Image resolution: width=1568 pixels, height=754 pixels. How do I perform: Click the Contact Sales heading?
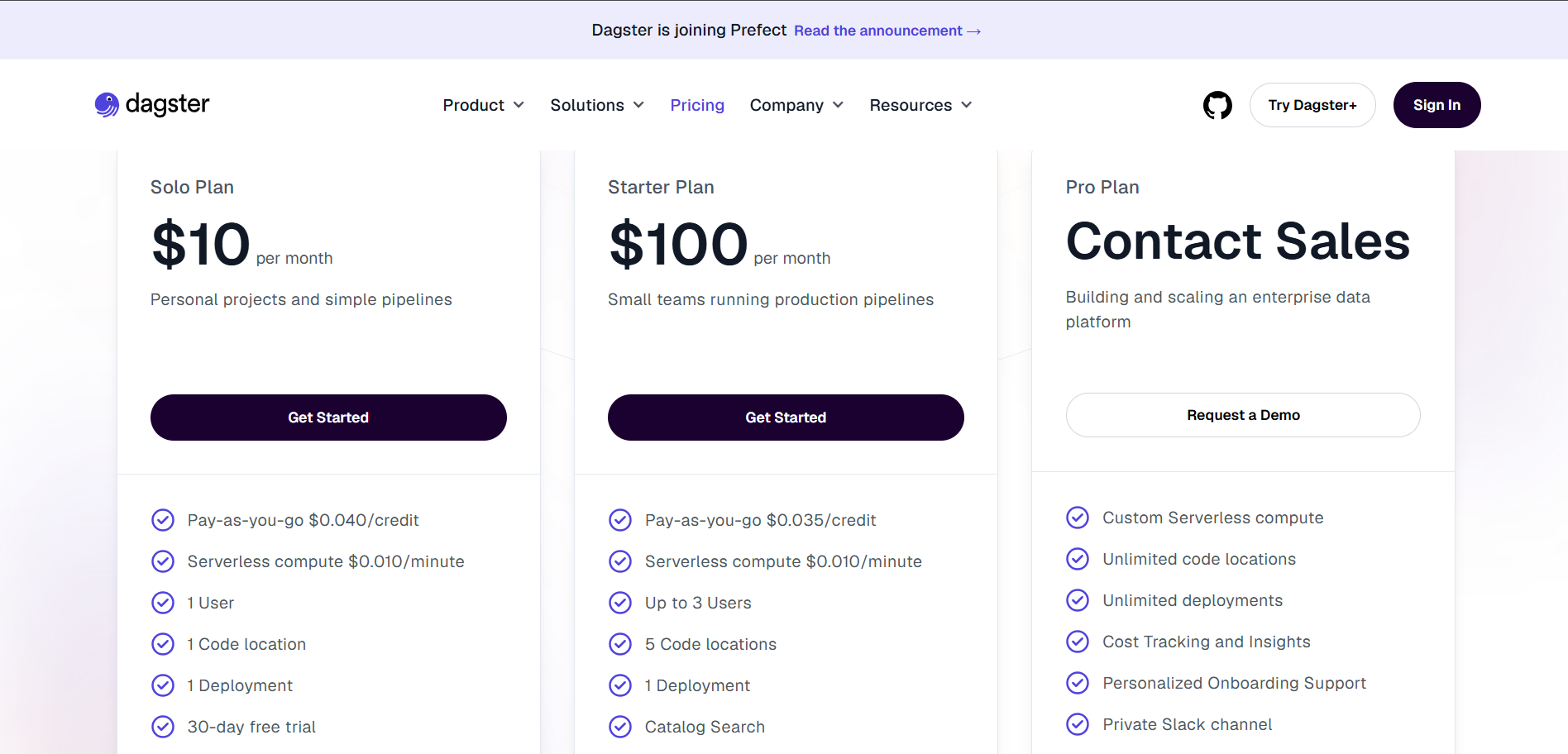[1238, 241]
